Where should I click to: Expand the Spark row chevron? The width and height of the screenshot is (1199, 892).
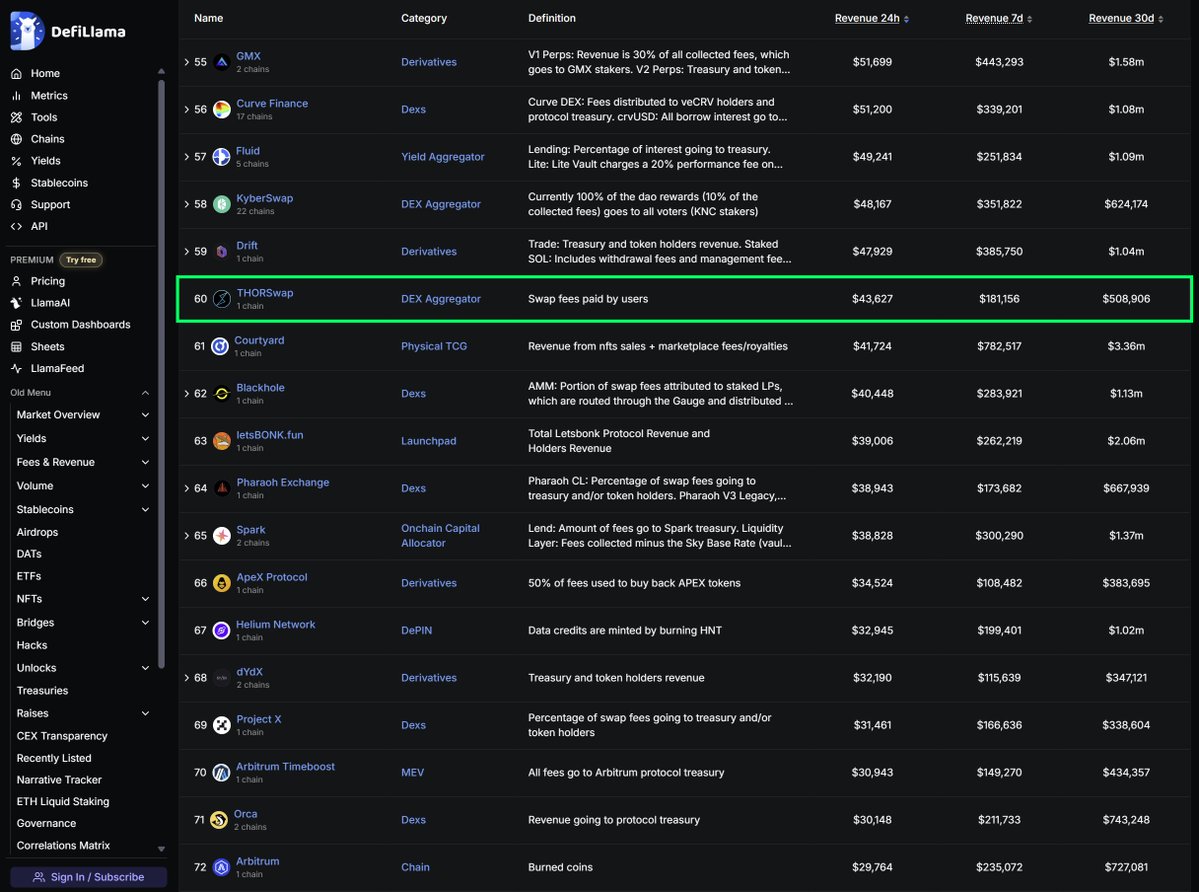pyautogui.click(x=187, y=536)
